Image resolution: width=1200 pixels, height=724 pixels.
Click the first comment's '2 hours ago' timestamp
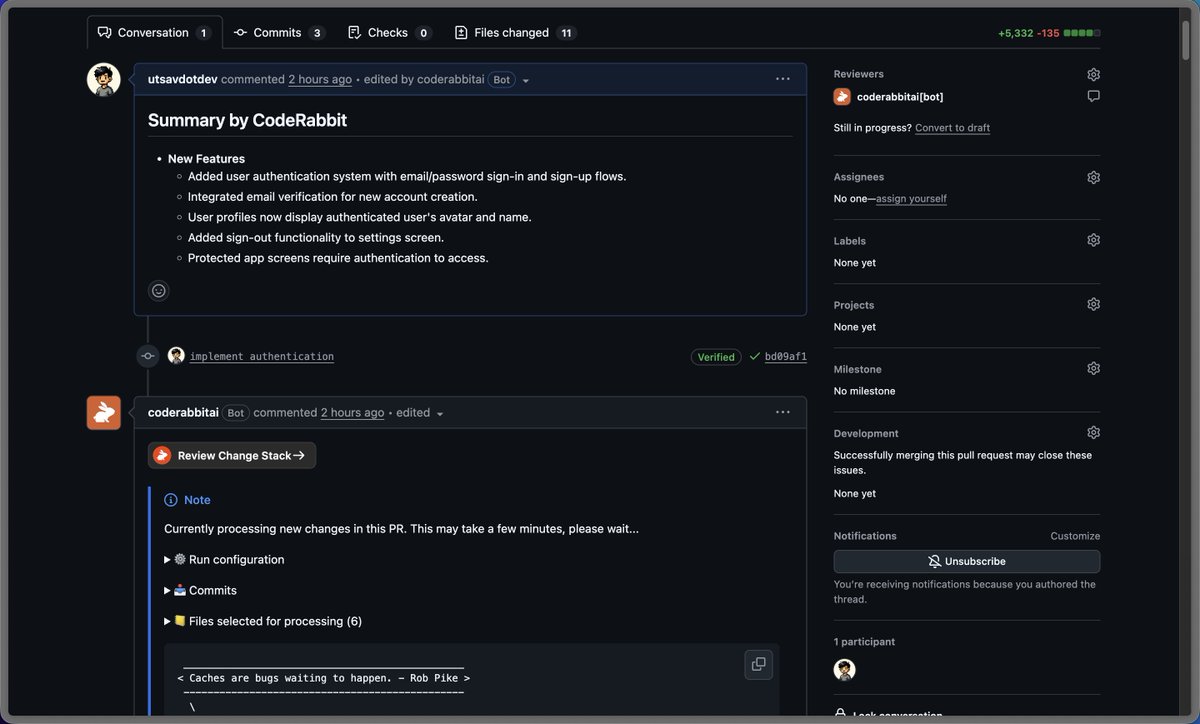(x=320, y=79)
